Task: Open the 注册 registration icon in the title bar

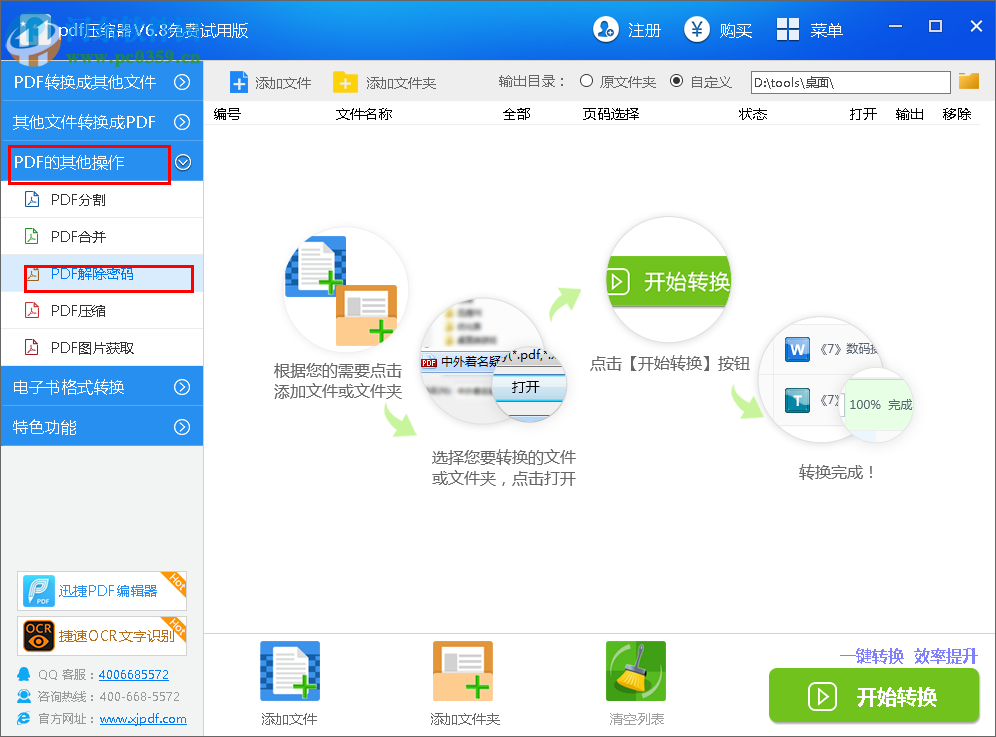Action: click(x=606, y=30)
